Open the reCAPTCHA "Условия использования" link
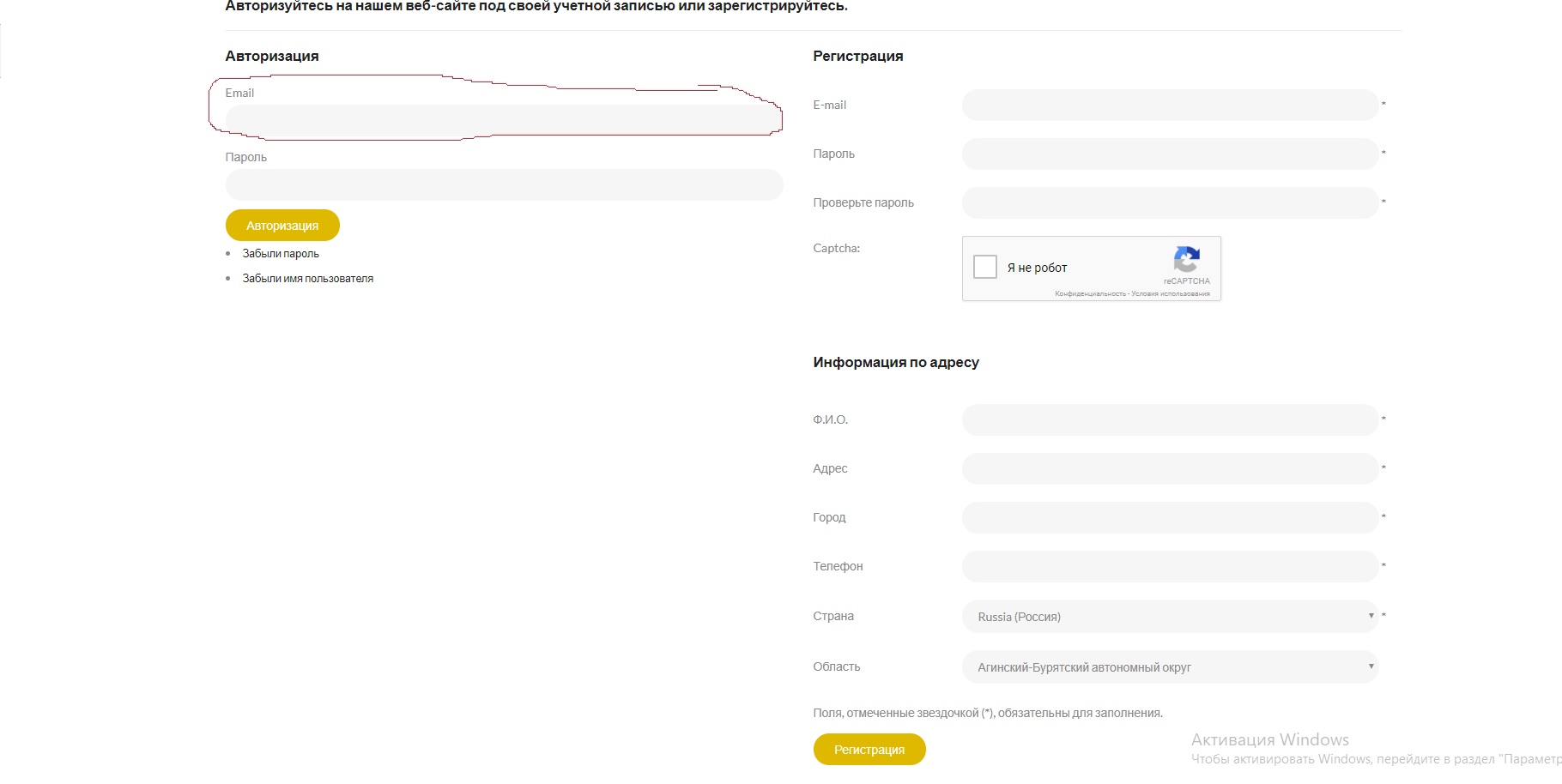1562x784 pixels. point(1171,294)
